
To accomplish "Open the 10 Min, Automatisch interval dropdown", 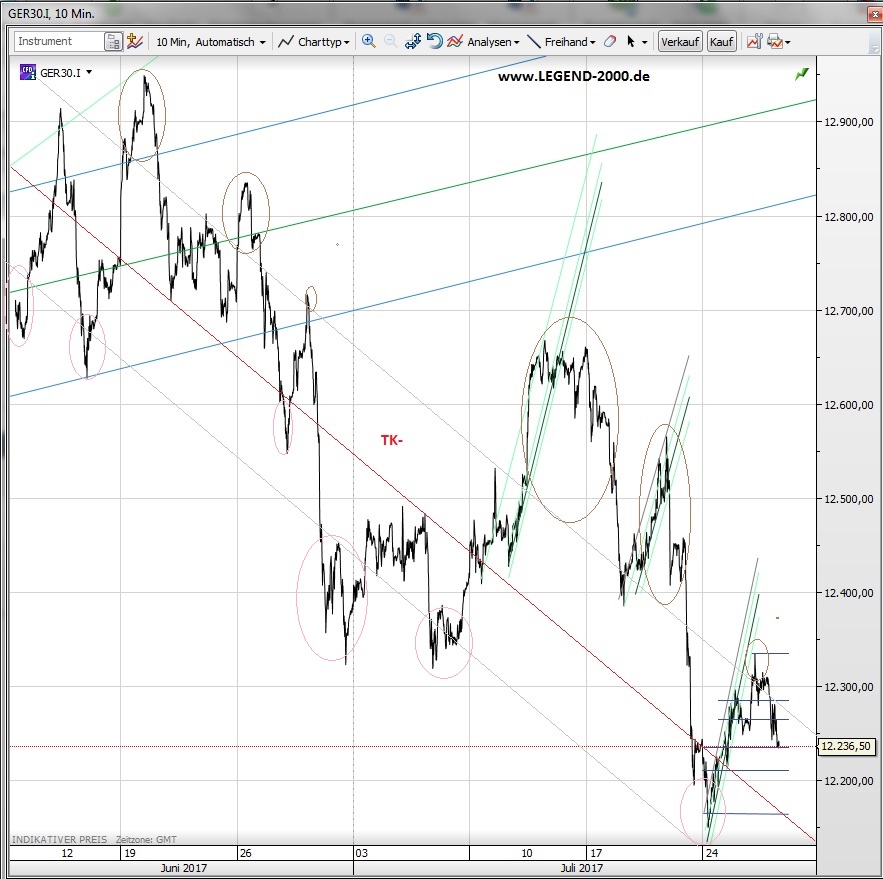I will [211, 42].
